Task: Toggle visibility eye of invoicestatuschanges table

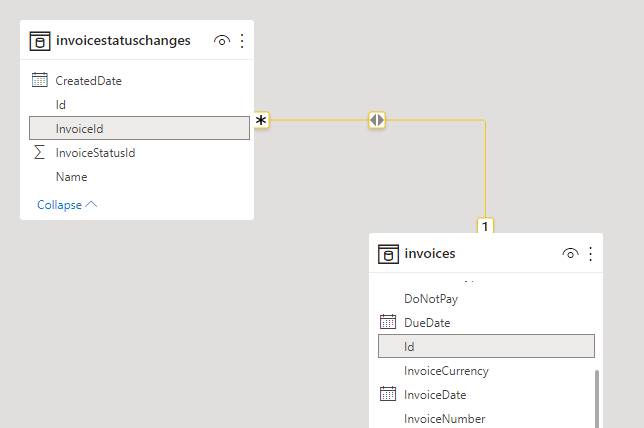Action: tap(222, 41)
